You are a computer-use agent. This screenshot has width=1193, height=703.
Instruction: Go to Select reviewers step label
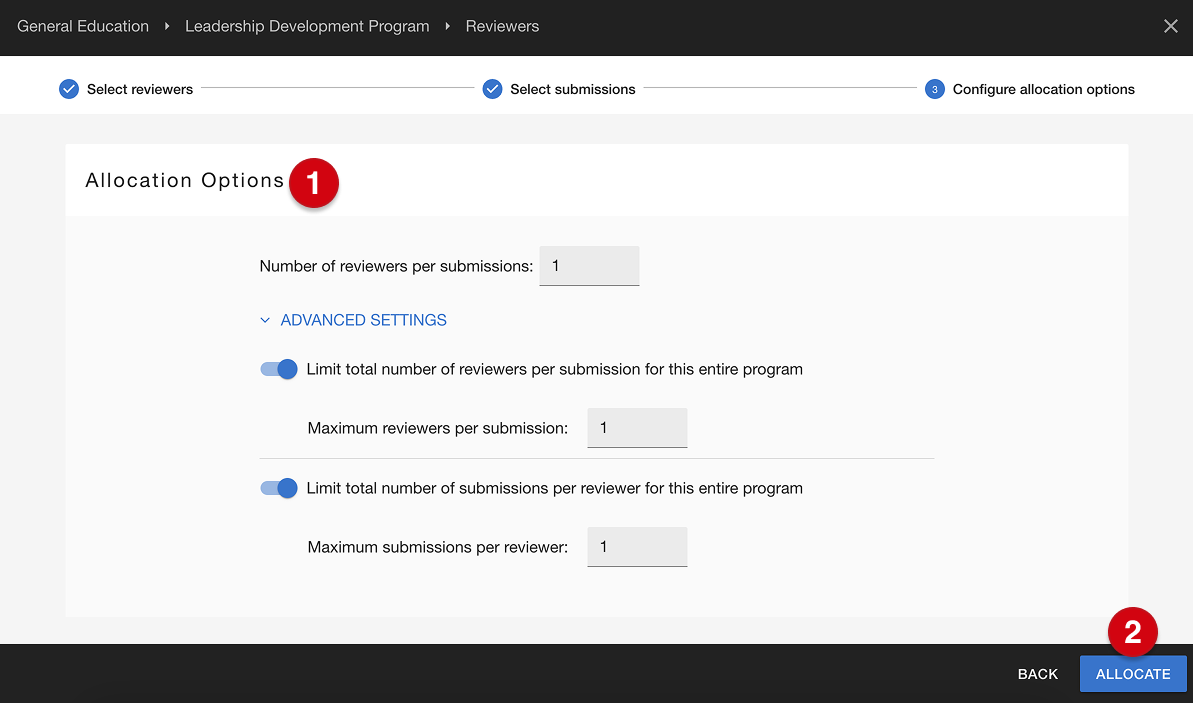tap(140, 89)
